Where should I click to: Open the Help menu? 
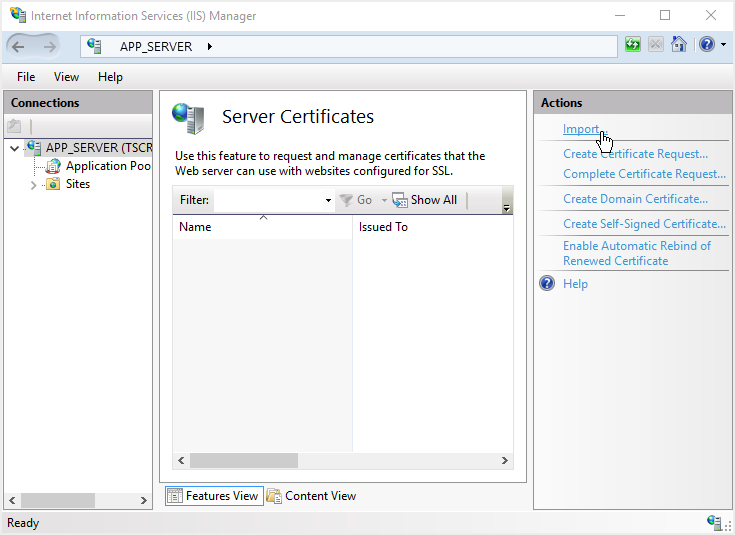click(110, 77)
